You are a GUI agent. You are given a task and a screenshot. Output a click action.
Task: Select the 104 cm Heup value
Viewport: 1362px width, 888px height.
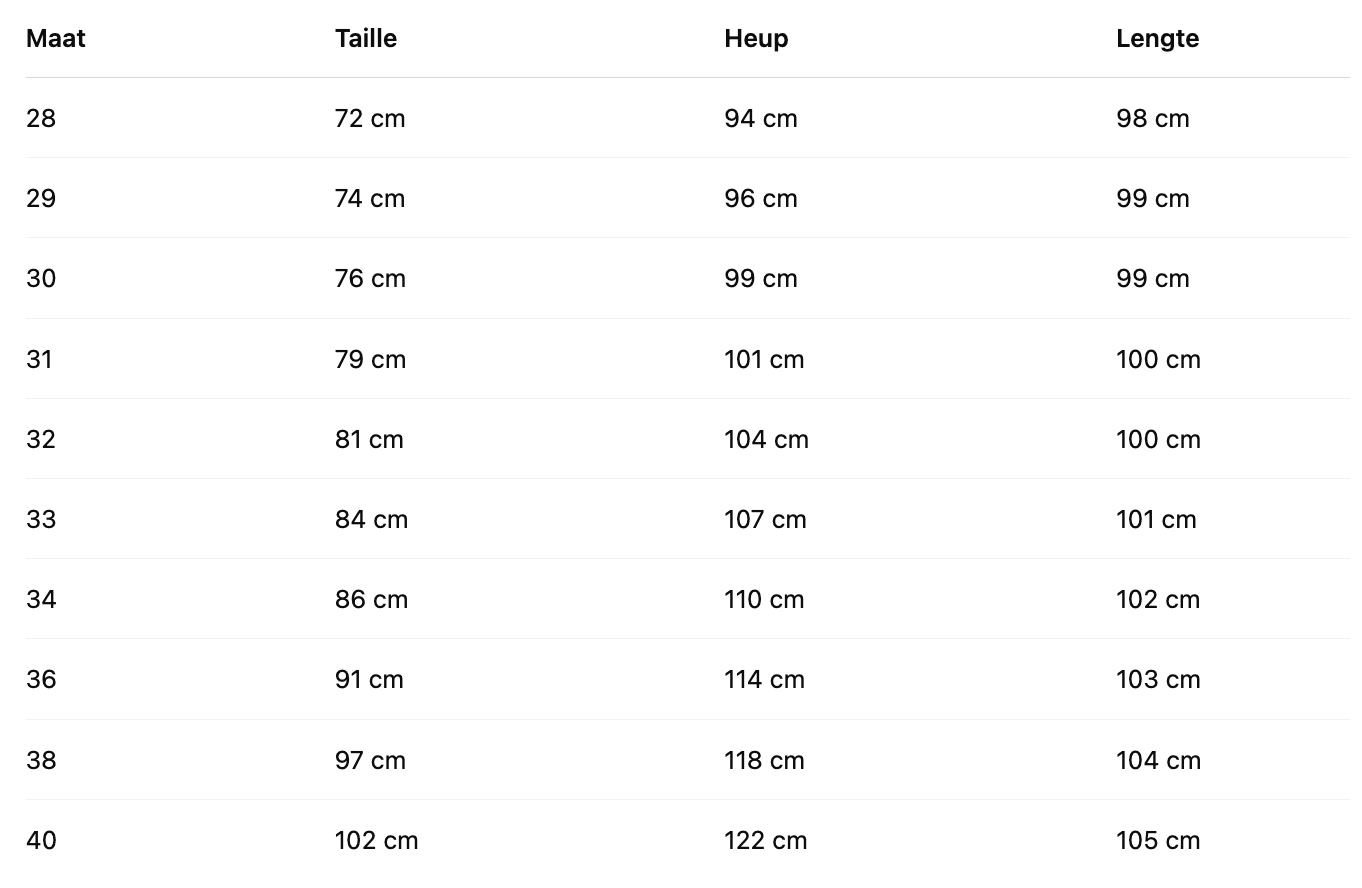pos(766,440)
